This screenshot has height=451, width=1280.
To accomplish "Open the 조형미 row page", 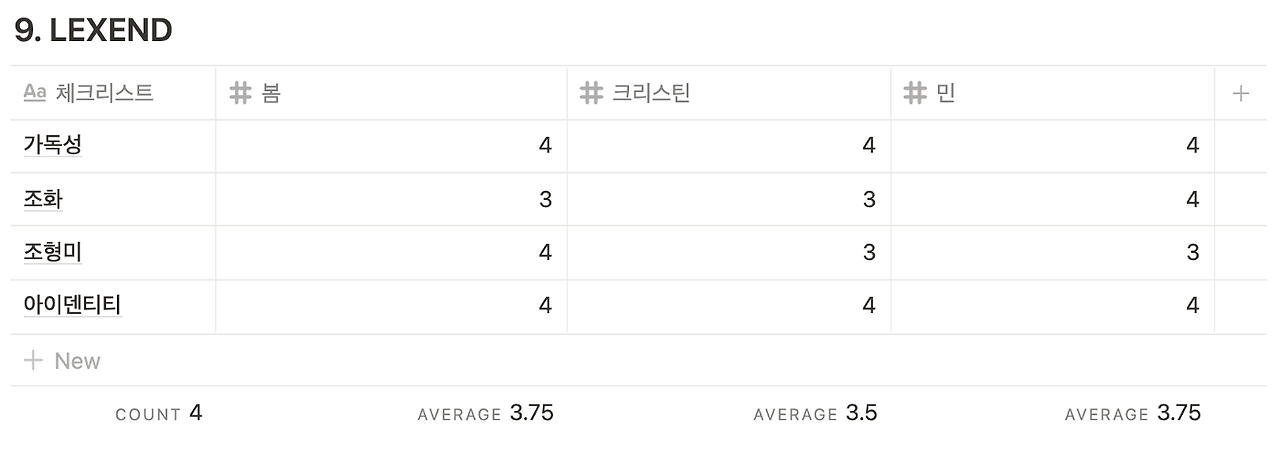I will pyautogui.click(x=53, y=252).
